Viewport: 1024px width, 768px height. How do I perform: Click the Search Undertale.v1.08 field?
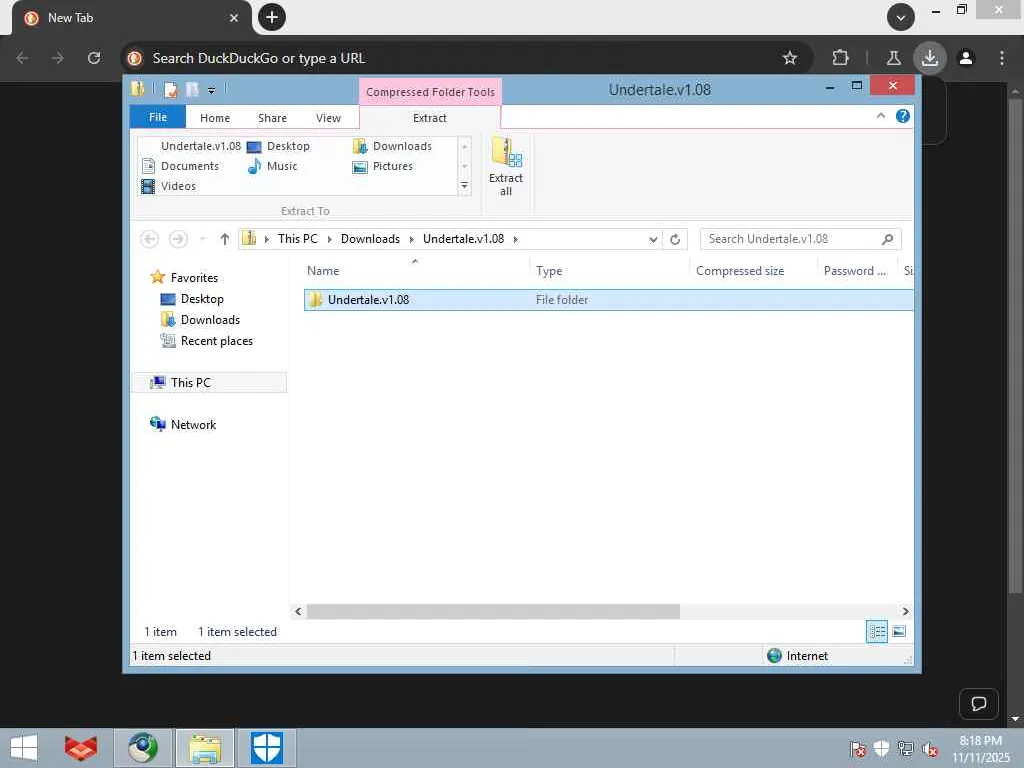(801, 239)
